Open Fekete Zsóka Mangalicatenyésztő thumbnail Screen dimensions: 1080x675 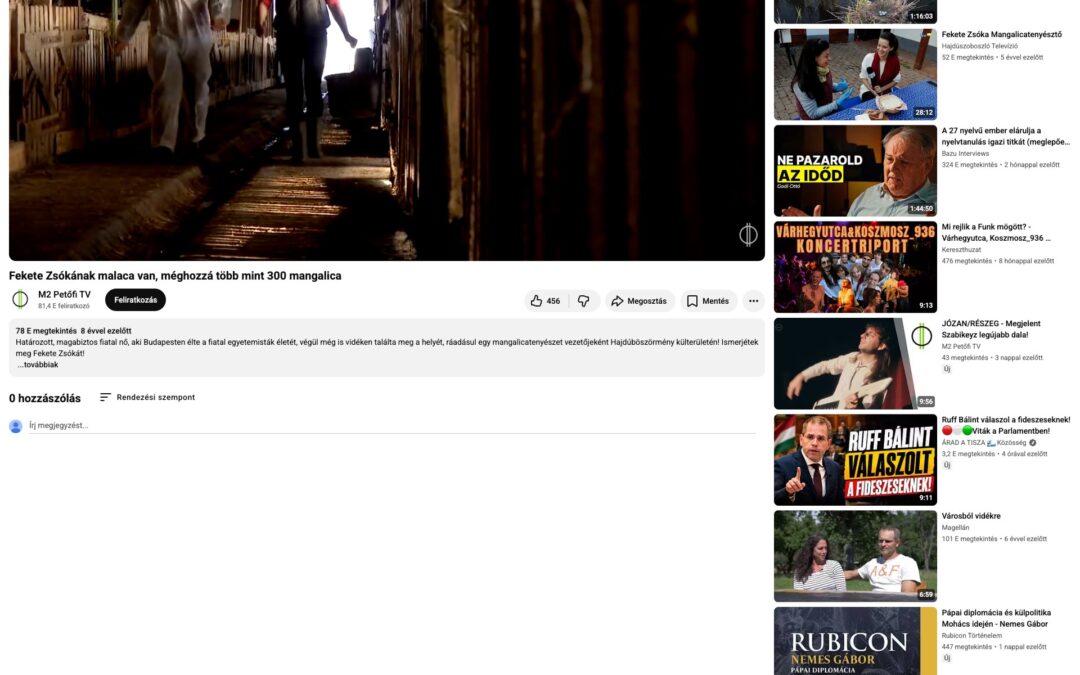coord(855,74)
